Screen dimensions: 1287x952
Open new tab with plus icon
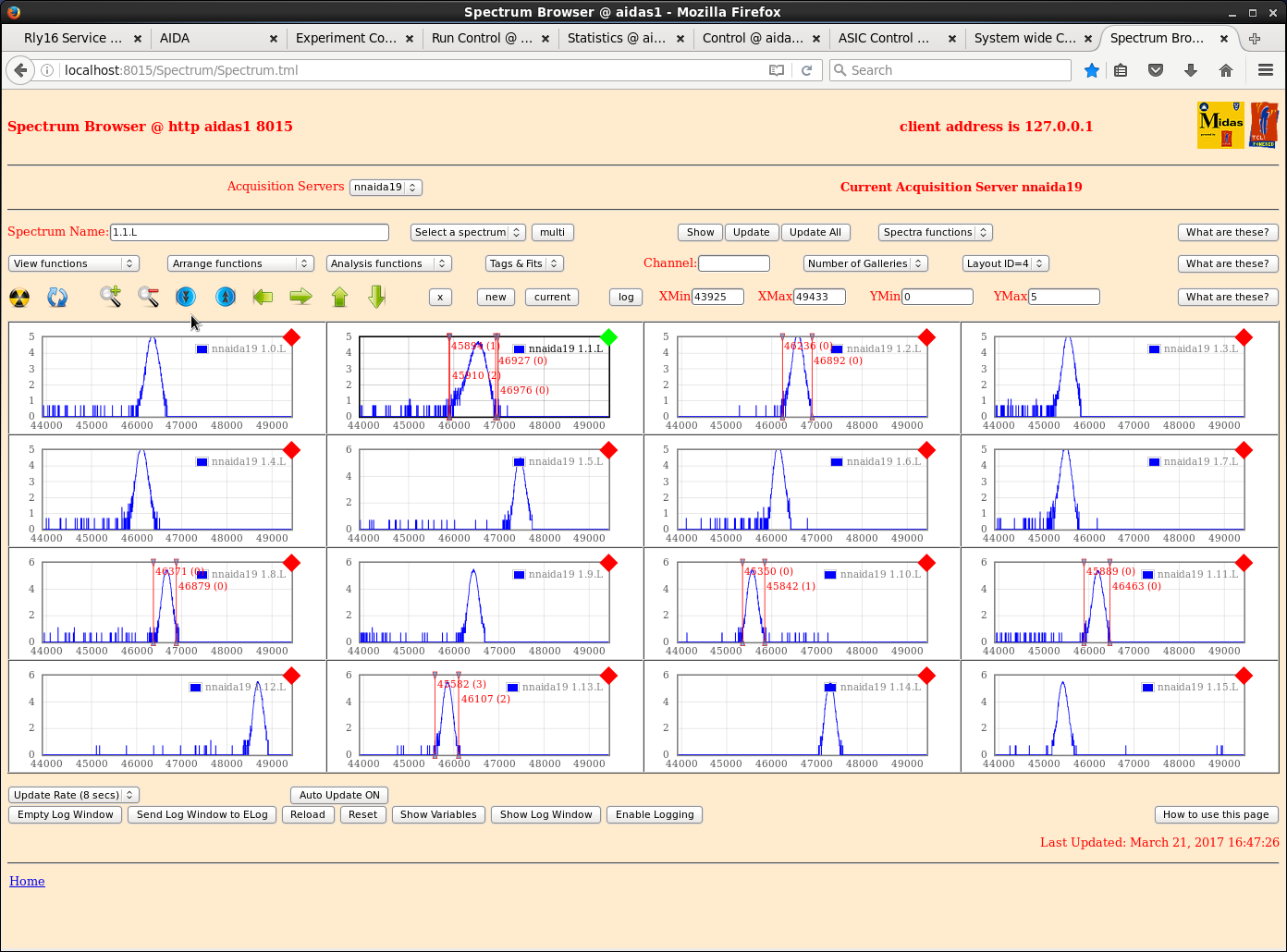[x=1255, y=39]
